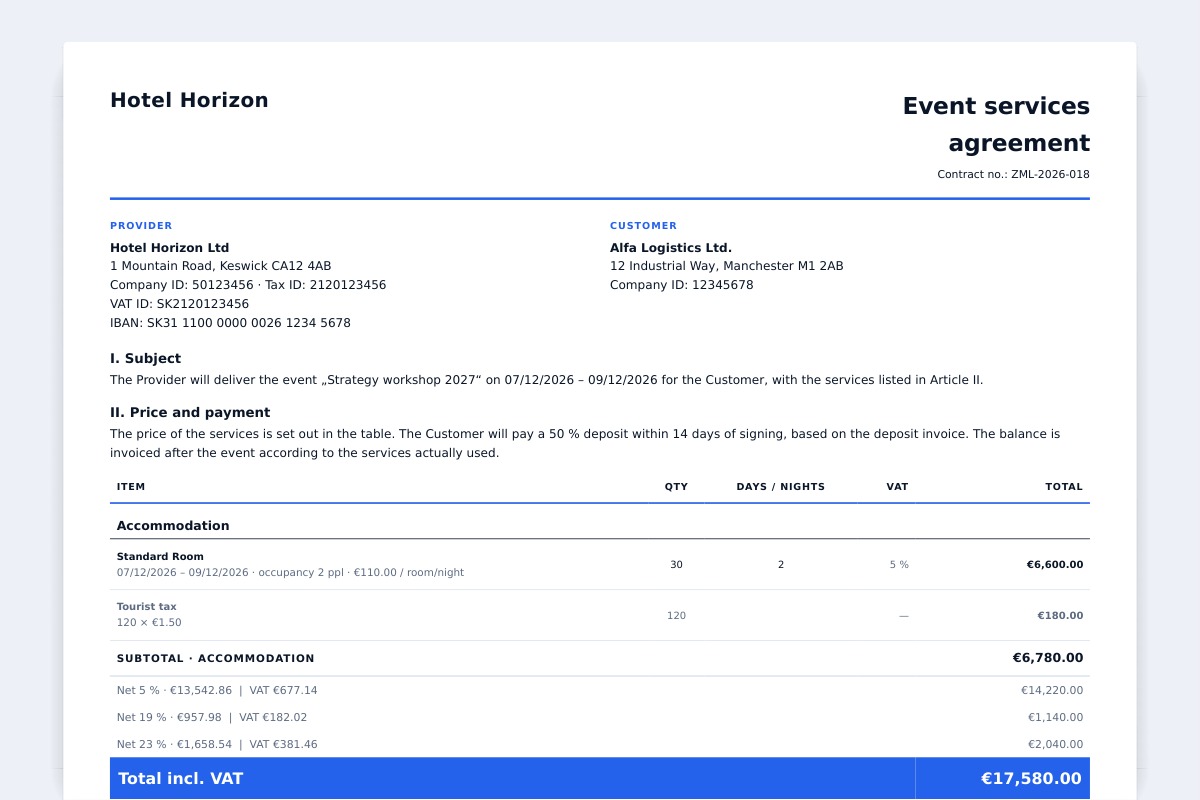The width and height of the screenshot is (1200, 800).
Task: Click the Company ID 50123456 line
Action: pos(248,285)
